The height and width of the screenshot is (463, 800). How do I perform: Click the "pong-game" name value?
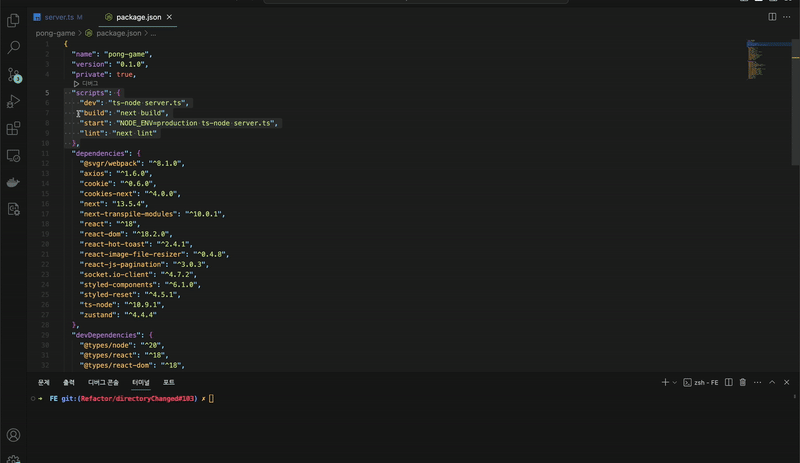(x=126, y=54)
